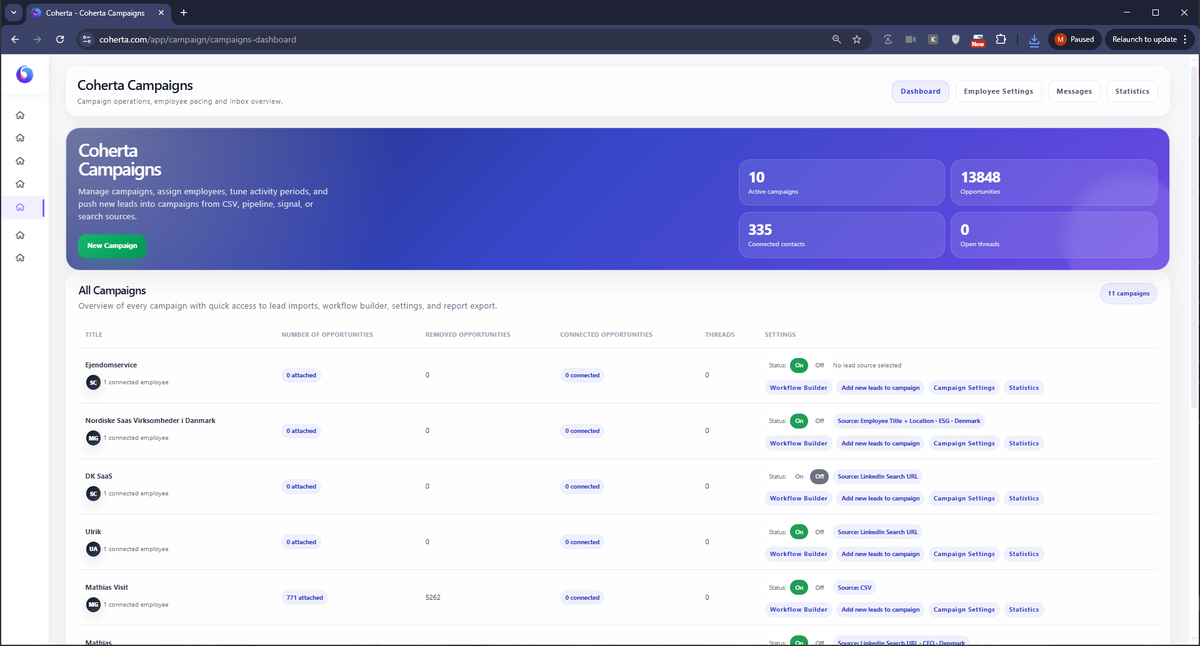
Task: Click the UA avatar in Ulrik row
Action: coord(93,548)
